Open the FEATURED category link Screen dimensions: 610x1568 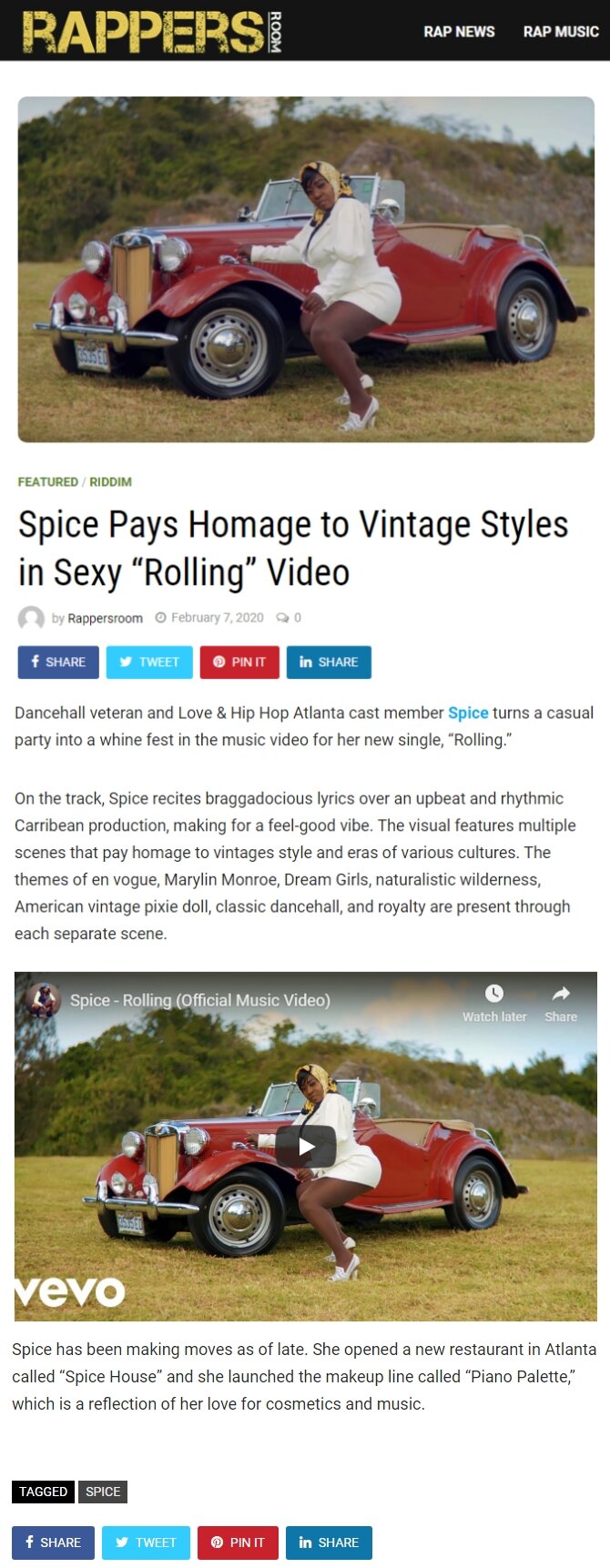coord(48,481)
